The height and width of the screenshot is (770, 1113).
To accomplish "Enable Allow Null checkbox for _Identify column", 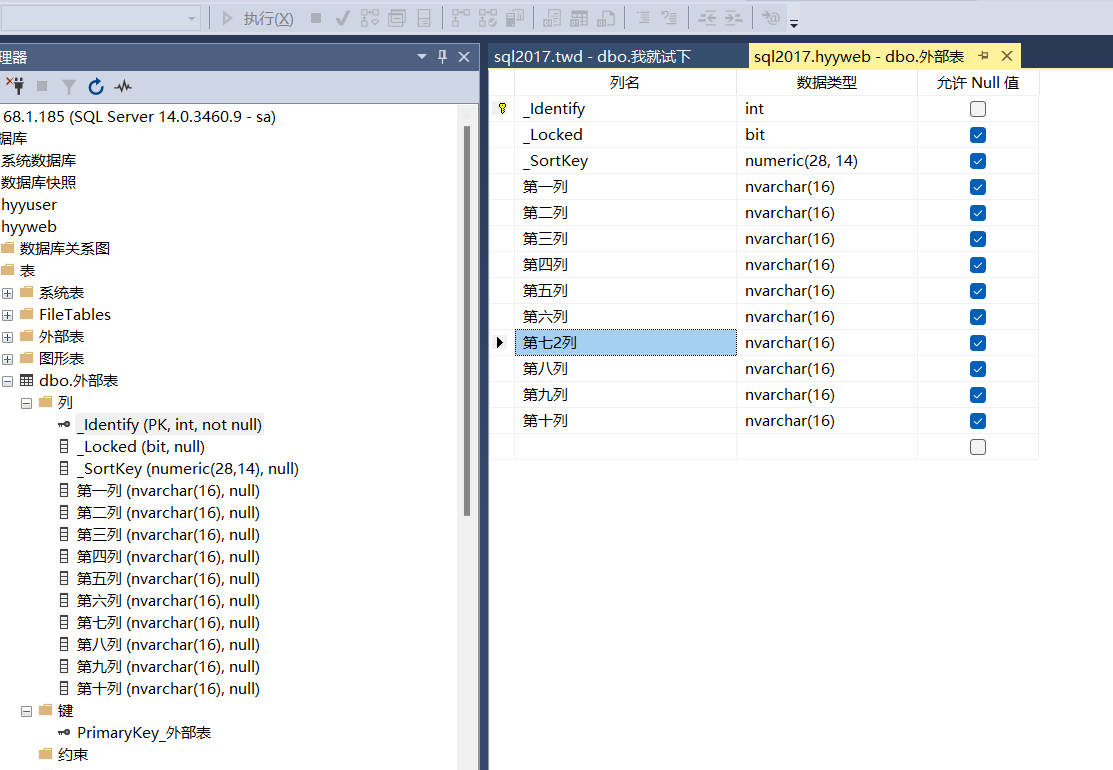I will click(x=978, y=109).
